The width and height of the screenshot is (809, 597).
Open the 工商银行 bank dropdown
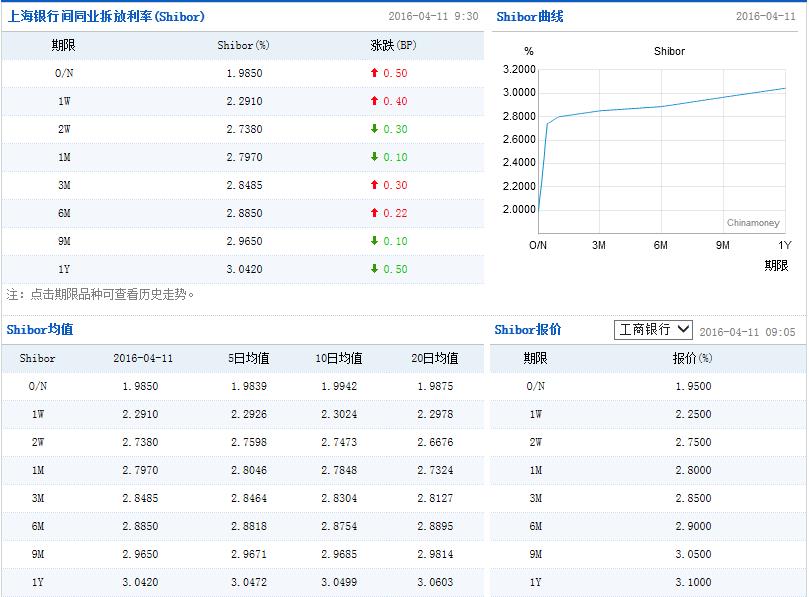[653, 329]
